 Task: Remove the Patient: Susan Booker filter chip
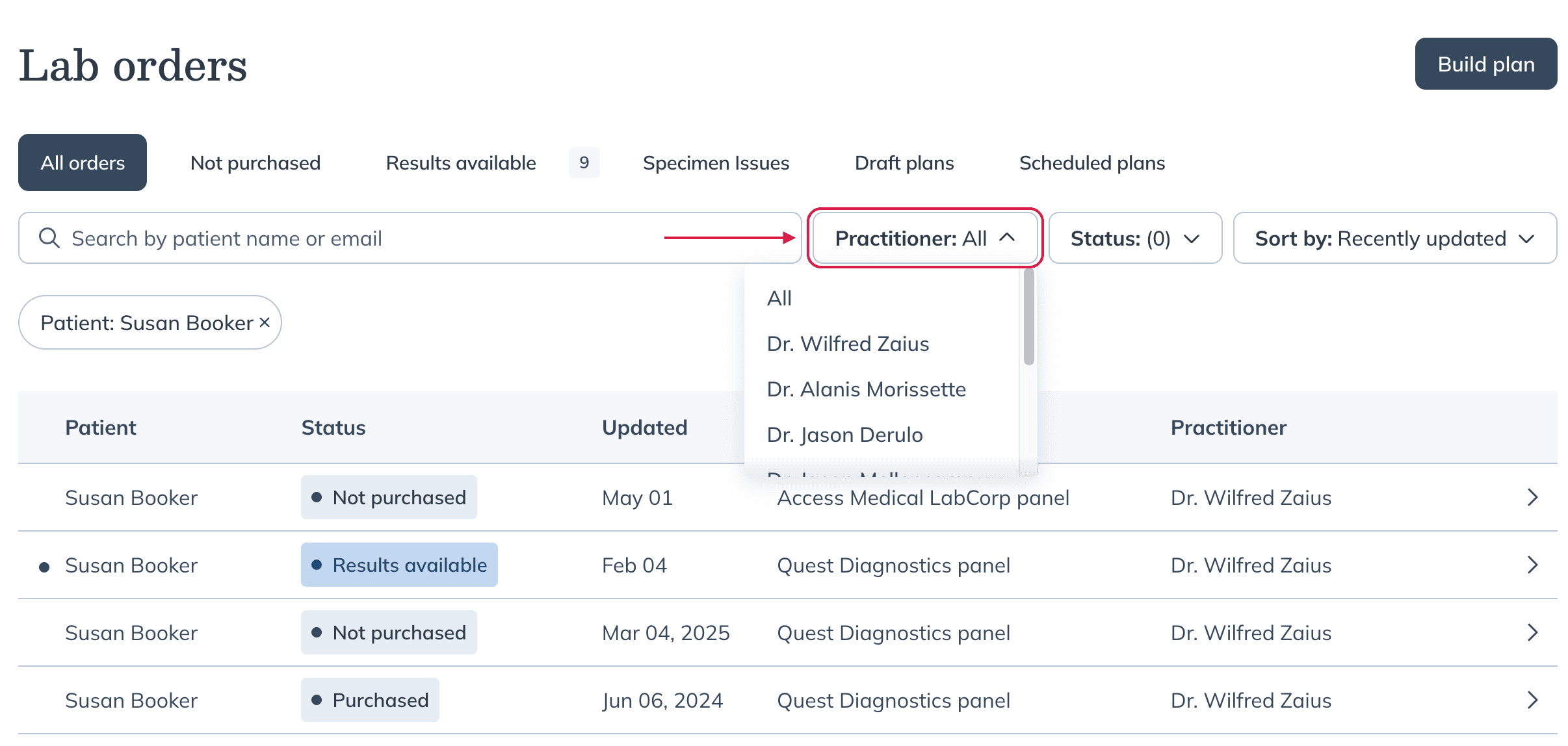coord(265,322)
